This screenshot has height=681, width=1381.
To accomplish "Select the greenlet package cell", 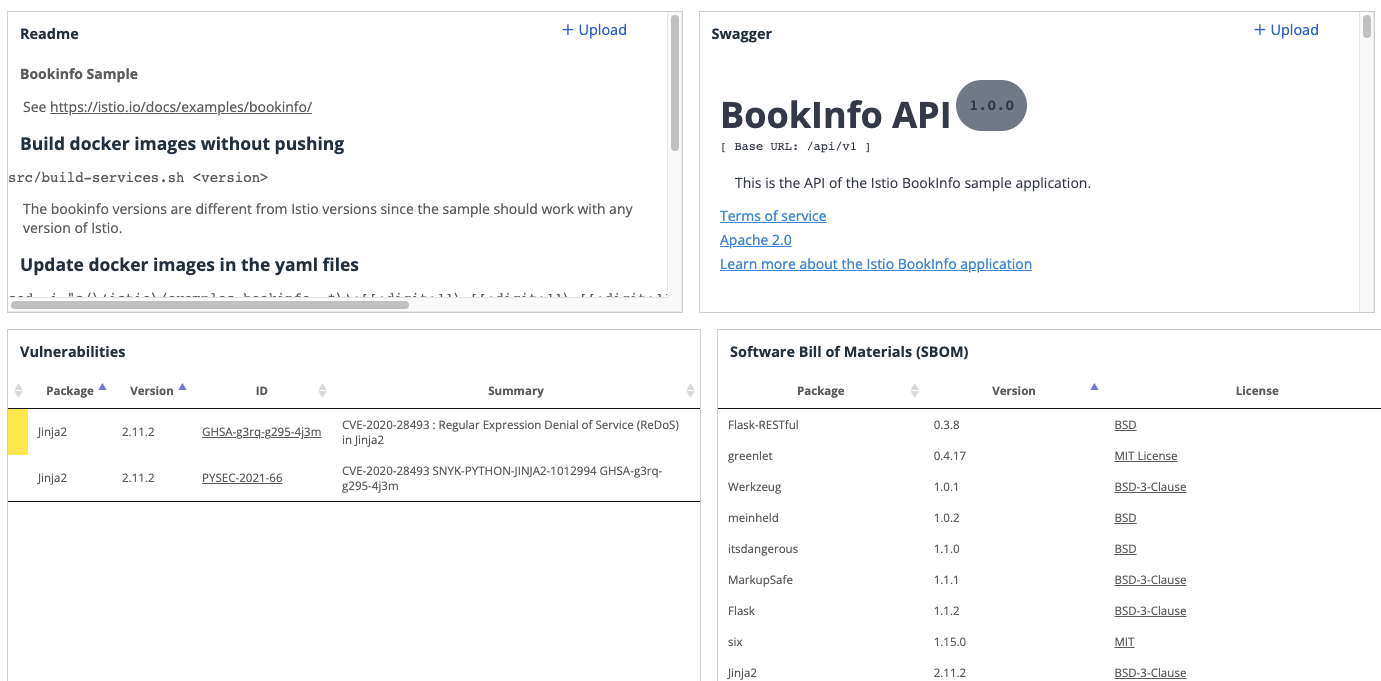I will (750, 456).
